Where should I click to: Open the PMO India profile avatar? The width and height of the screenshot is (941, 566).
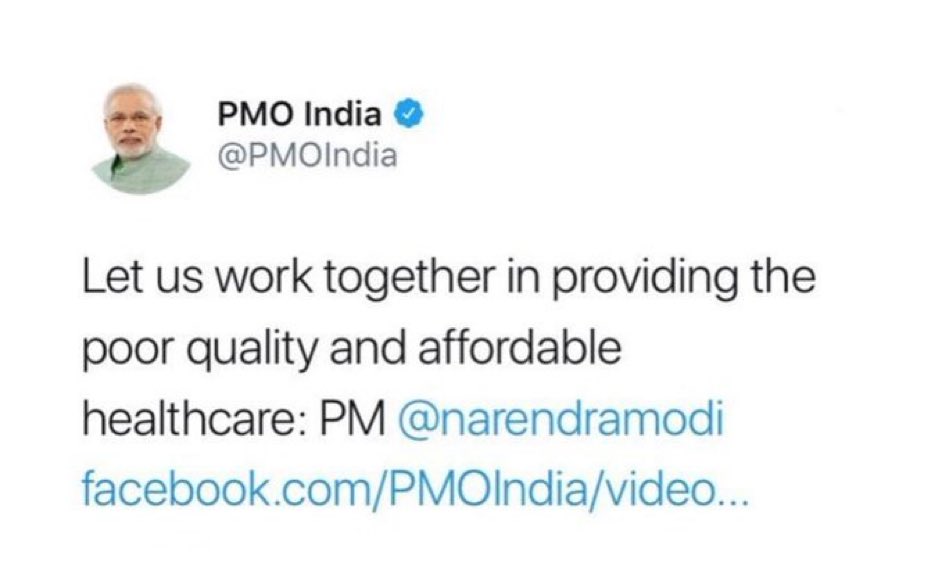point(142,139)
